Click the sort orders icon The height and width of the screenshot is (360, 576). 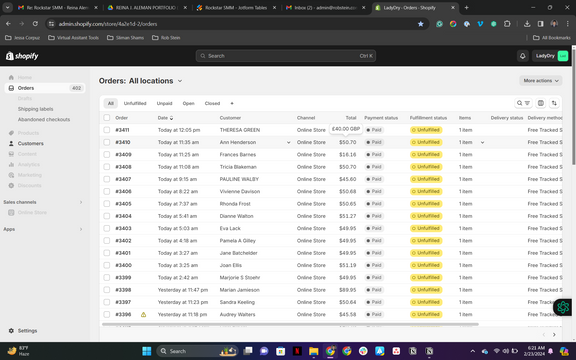click(x=554, y=103)
